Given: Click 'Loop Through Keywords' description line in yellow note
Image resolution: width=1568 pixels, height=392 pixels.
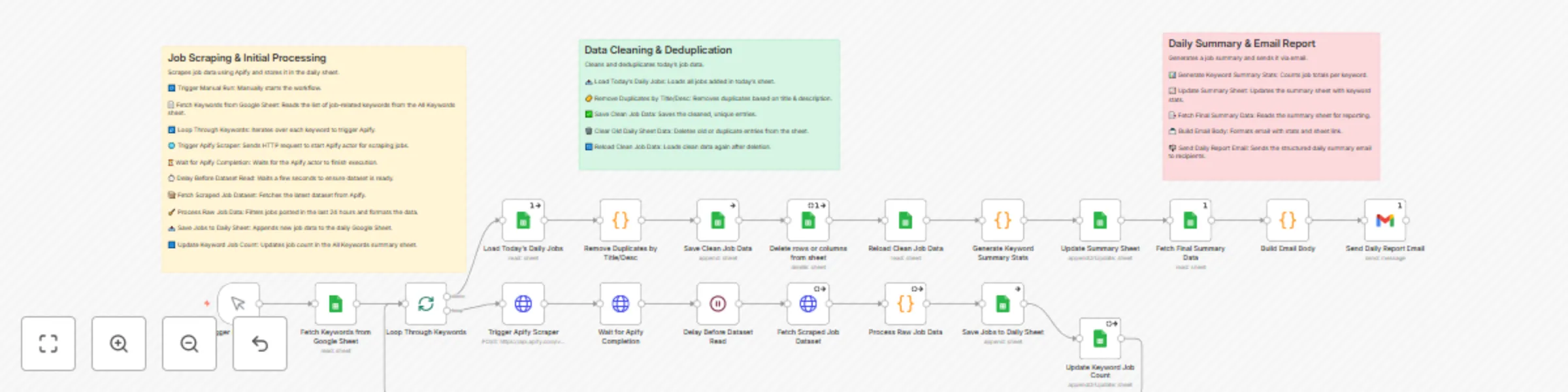Looking at the screenshot, I should click(x=272, y=130).
